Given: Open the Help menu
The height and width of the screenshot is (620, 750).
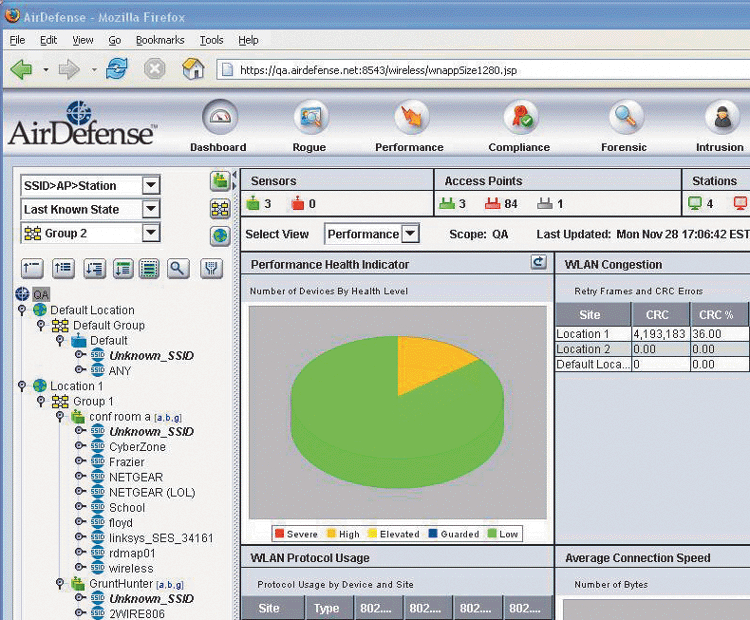Looking at the screenshot, I should click(x=248, y=40).
